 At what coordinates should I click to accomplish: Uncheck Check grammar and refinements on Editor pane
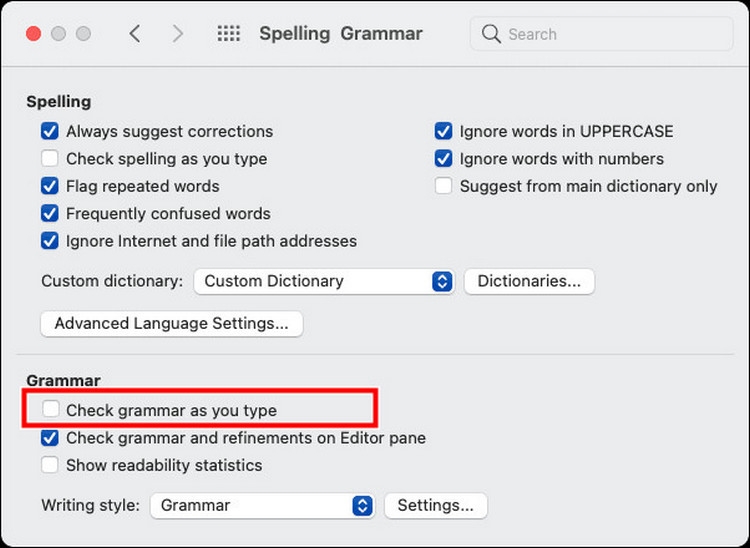click(50, 438)
